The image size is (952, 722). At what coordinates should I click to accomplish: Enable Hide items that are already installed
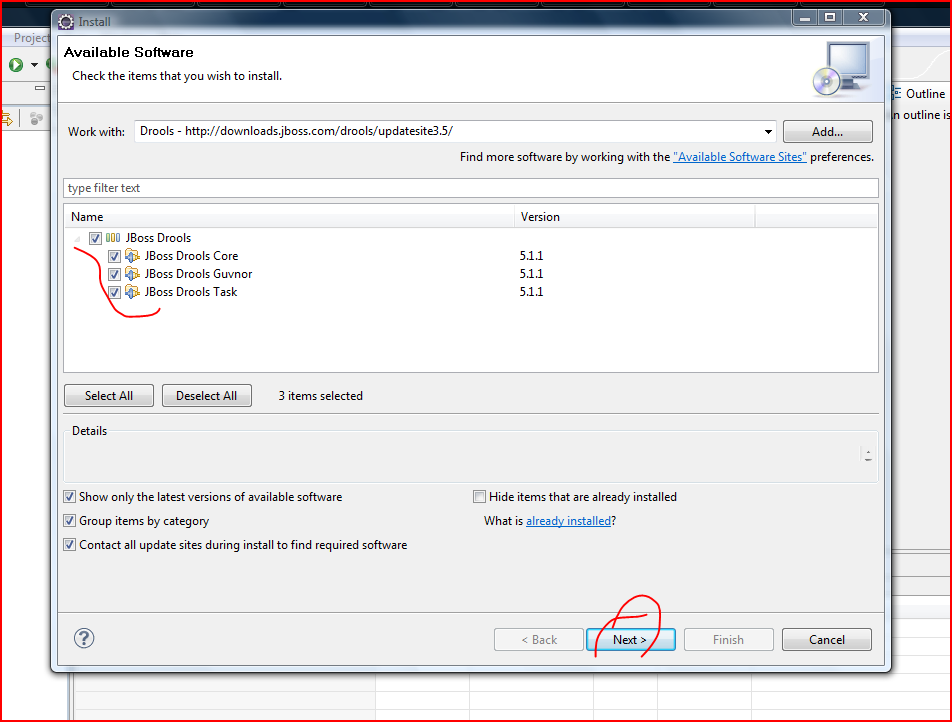480,497
